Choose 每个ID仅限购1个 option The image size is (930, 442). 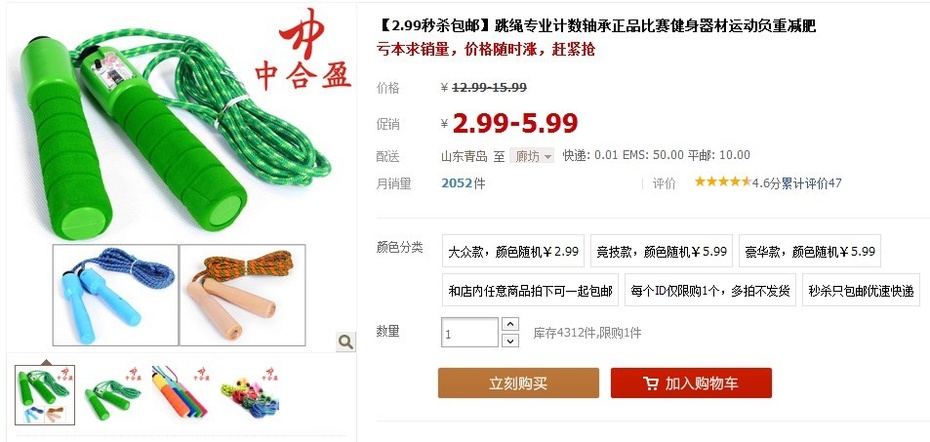pos(710,290)
